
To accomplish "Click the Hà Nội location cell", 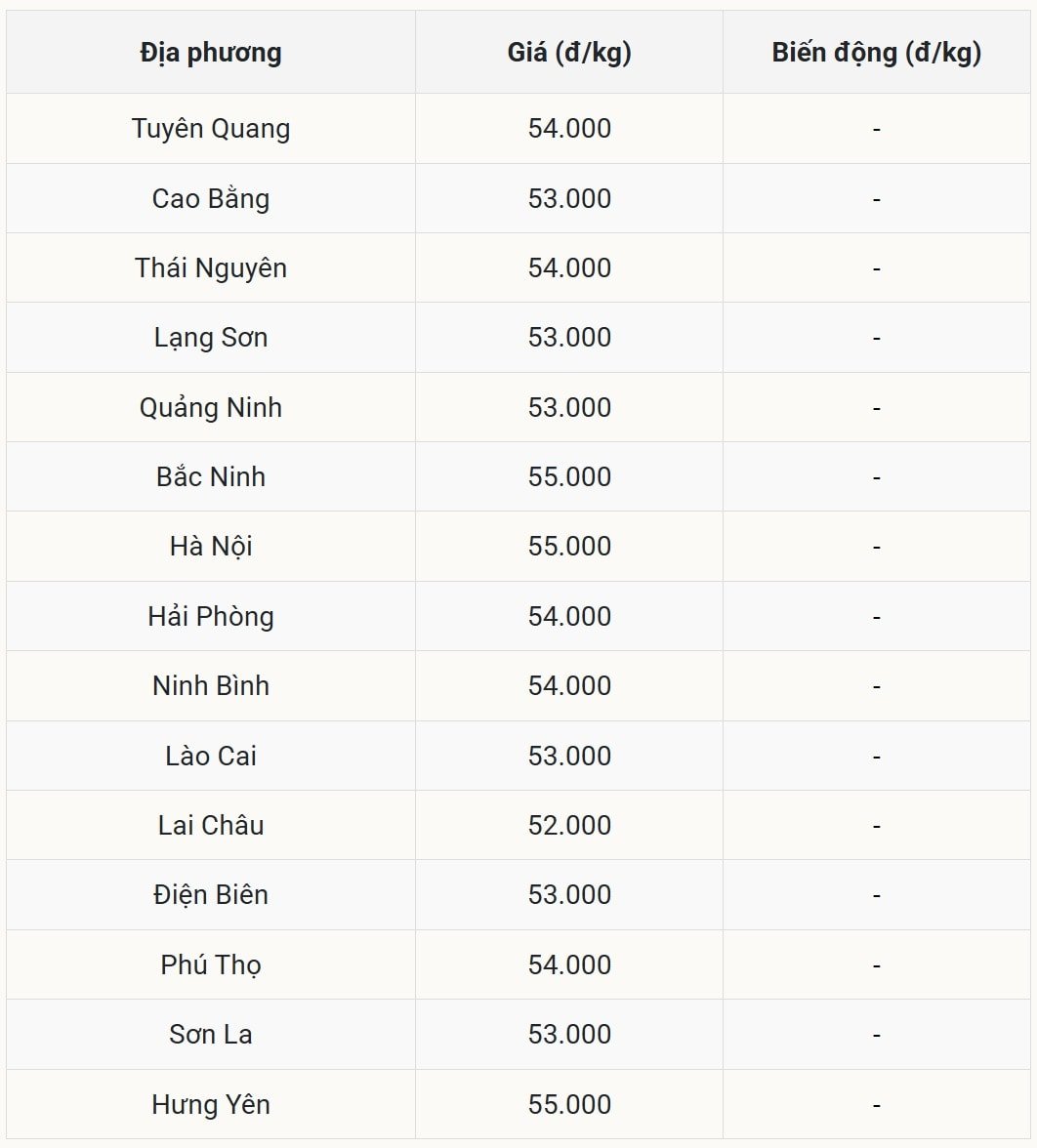I will point(211,547).
